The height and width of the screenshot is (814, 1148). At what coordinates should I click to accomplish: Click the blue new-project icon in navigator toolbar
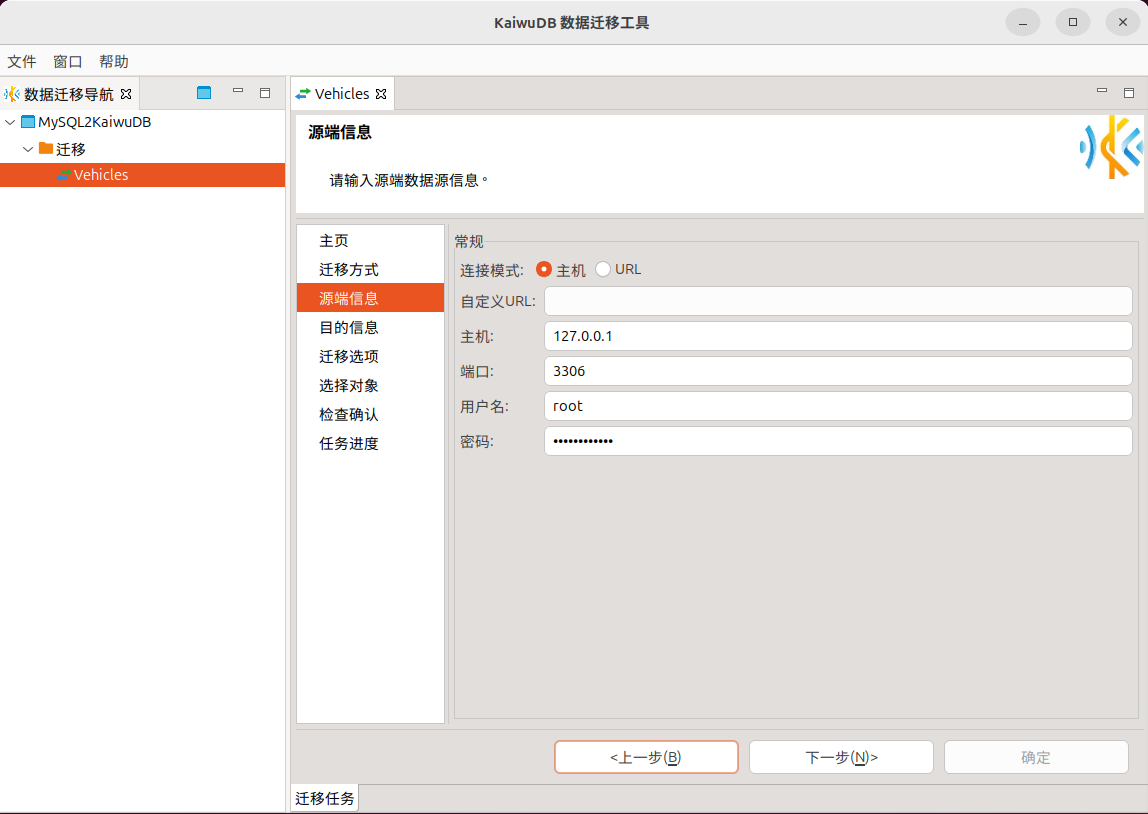coord(204,93)
